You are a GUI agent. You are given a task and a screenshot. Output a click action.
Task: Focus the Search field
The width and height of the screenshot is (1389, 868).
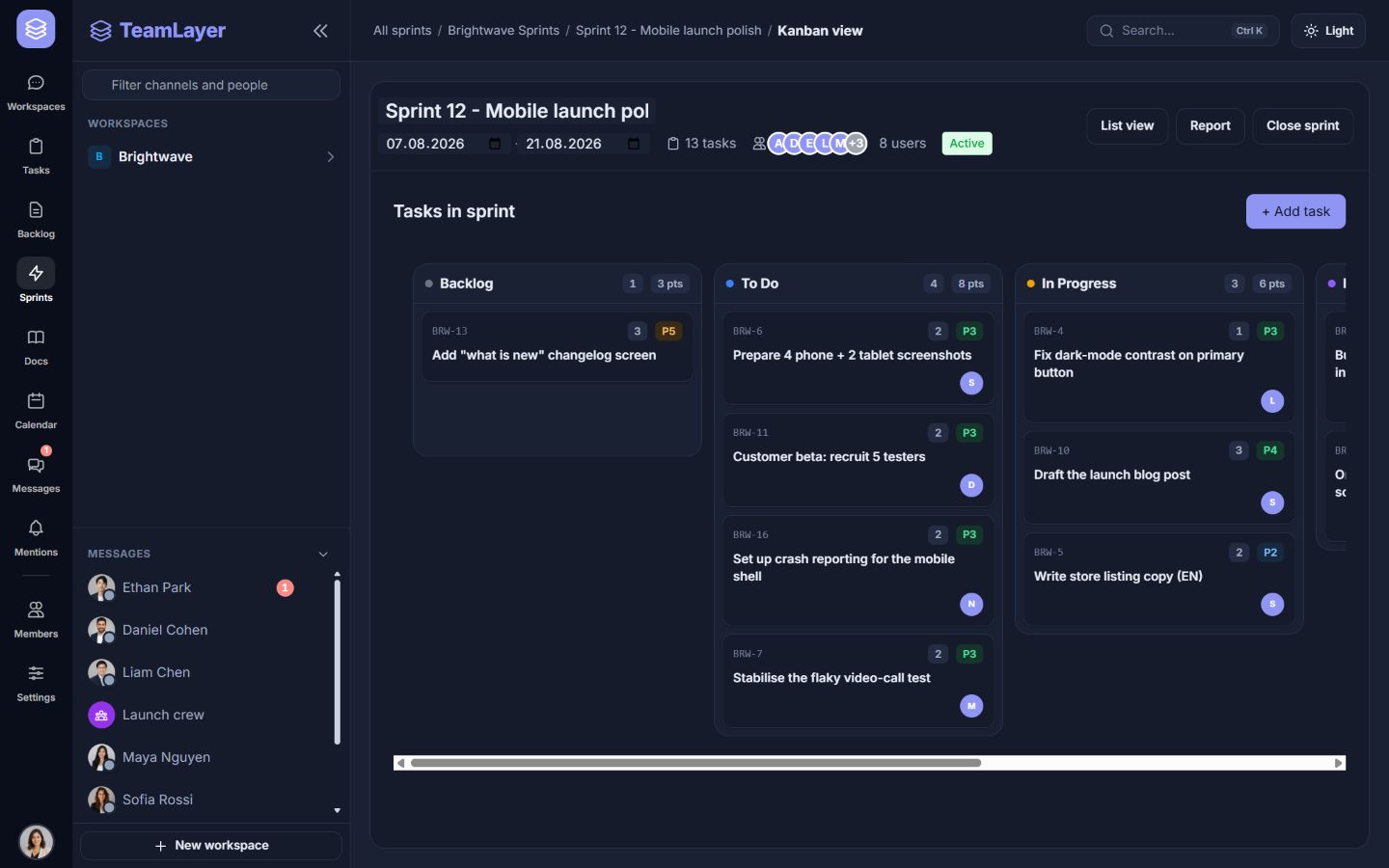click(x=1183, y=31)
